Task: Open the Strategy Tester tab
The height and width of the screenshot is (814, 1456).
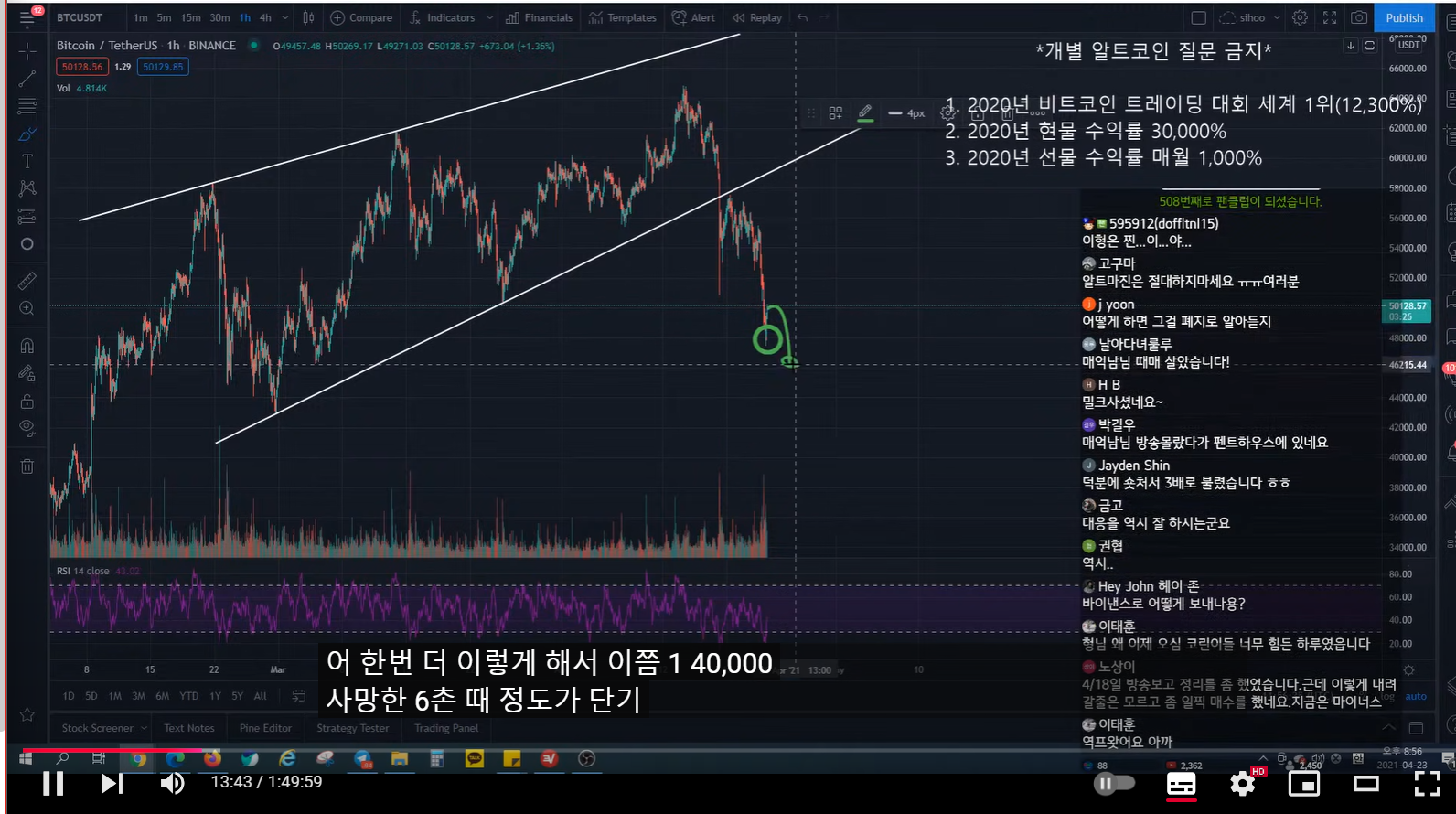Action: (x=353, y=728)
